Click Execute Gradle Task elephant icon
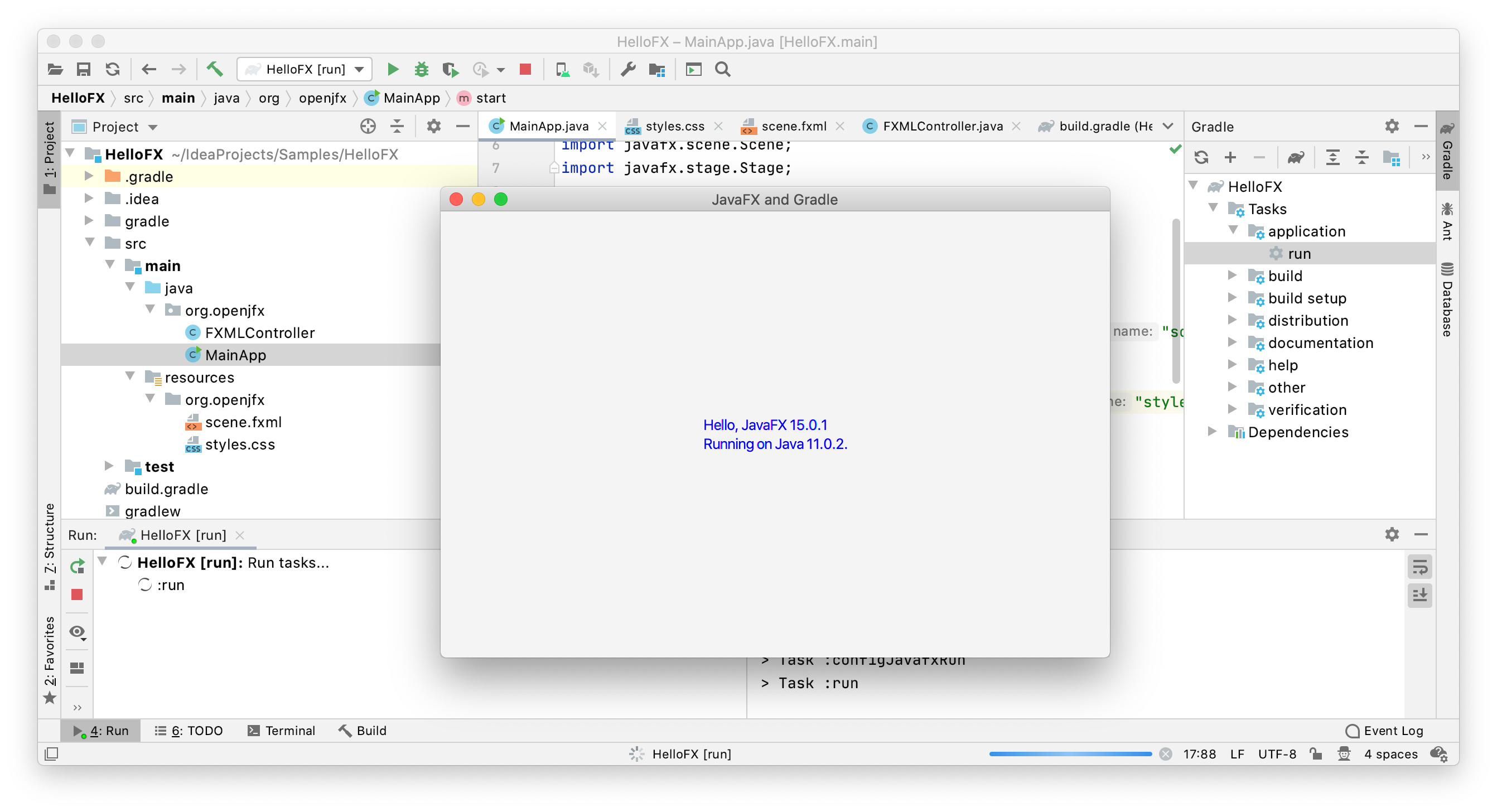The height and width of the screenshot is (812, 1497). coord(1295,157)
